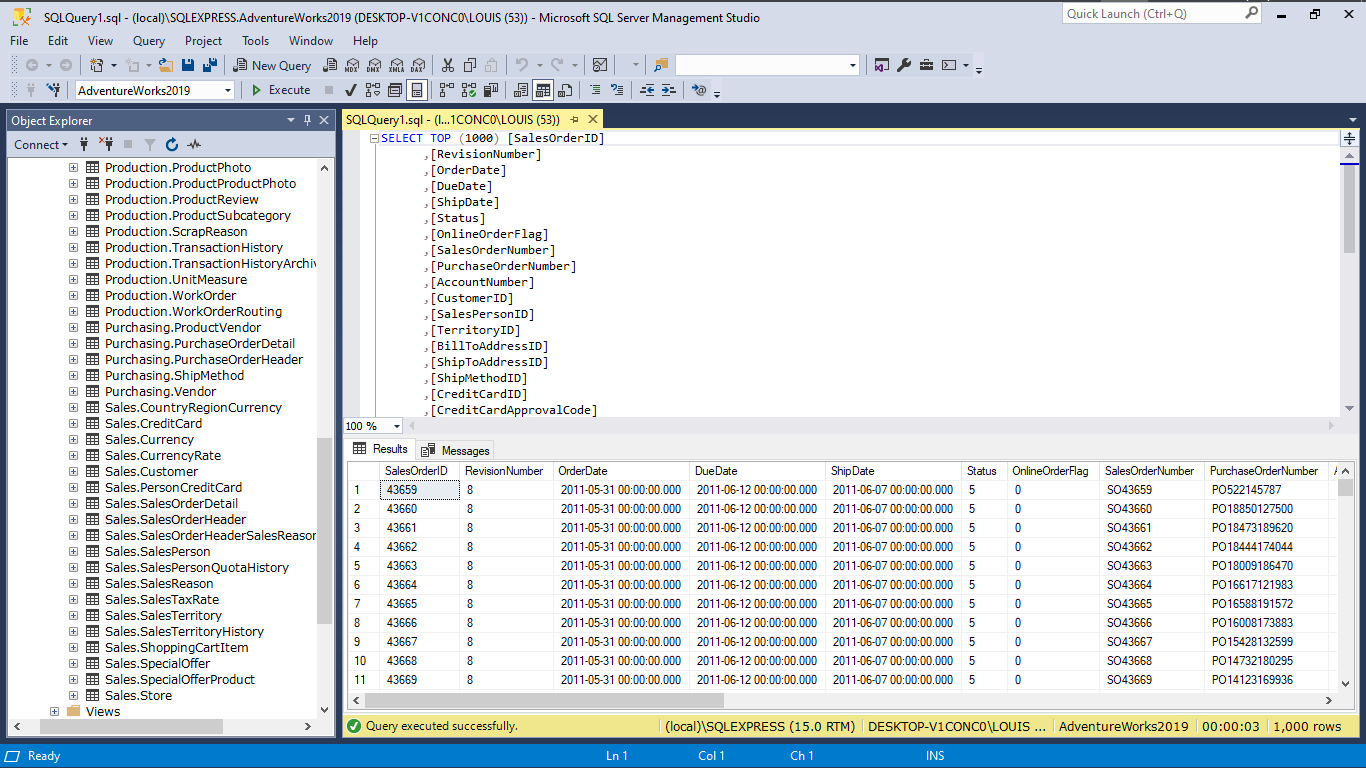Open the File menu
This screenshot has height=768, width=1366.
[x=19, y=41]
